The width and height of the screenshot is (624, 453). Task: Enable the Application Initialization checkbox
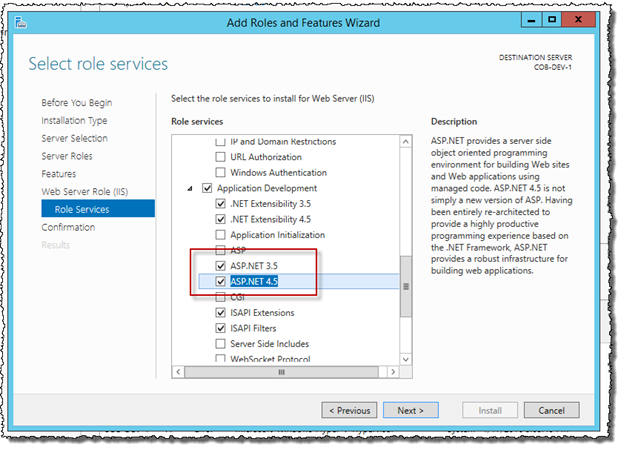(220, 234)
